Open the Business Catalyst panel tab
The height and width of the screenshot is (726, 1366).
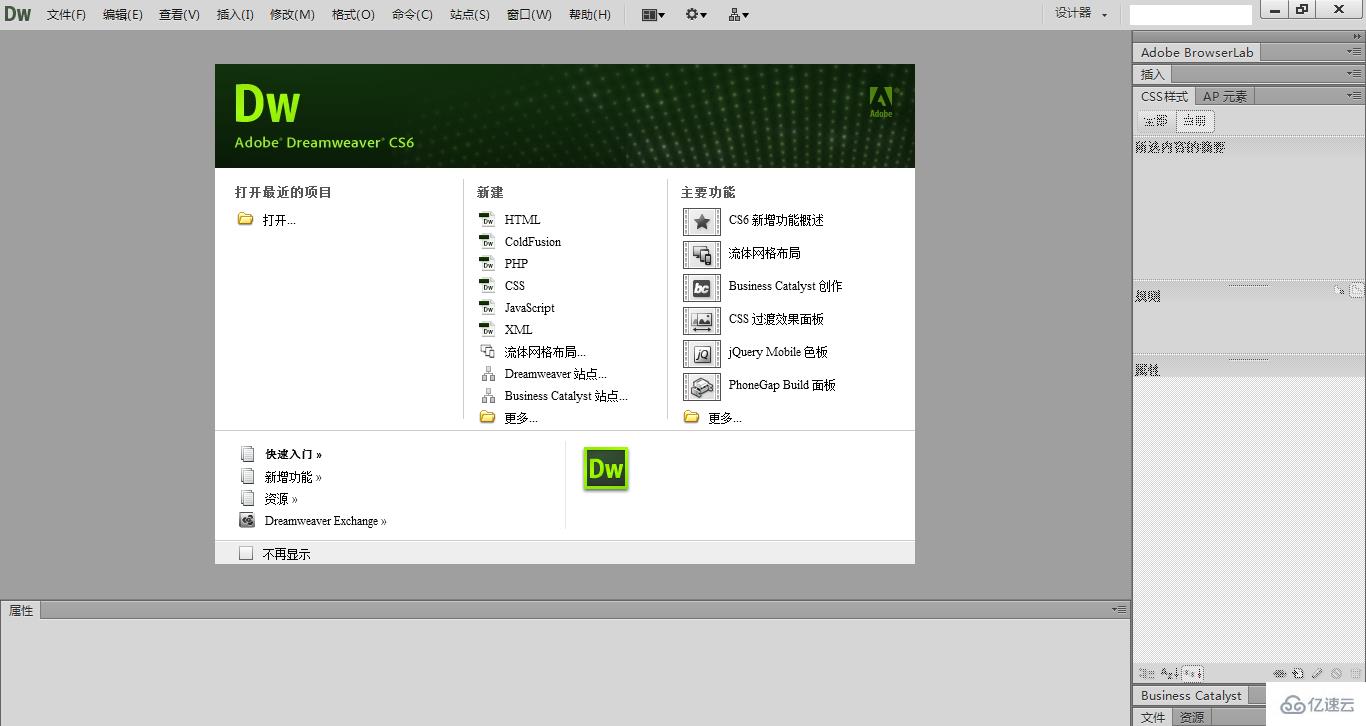[x=1191, y=695]
